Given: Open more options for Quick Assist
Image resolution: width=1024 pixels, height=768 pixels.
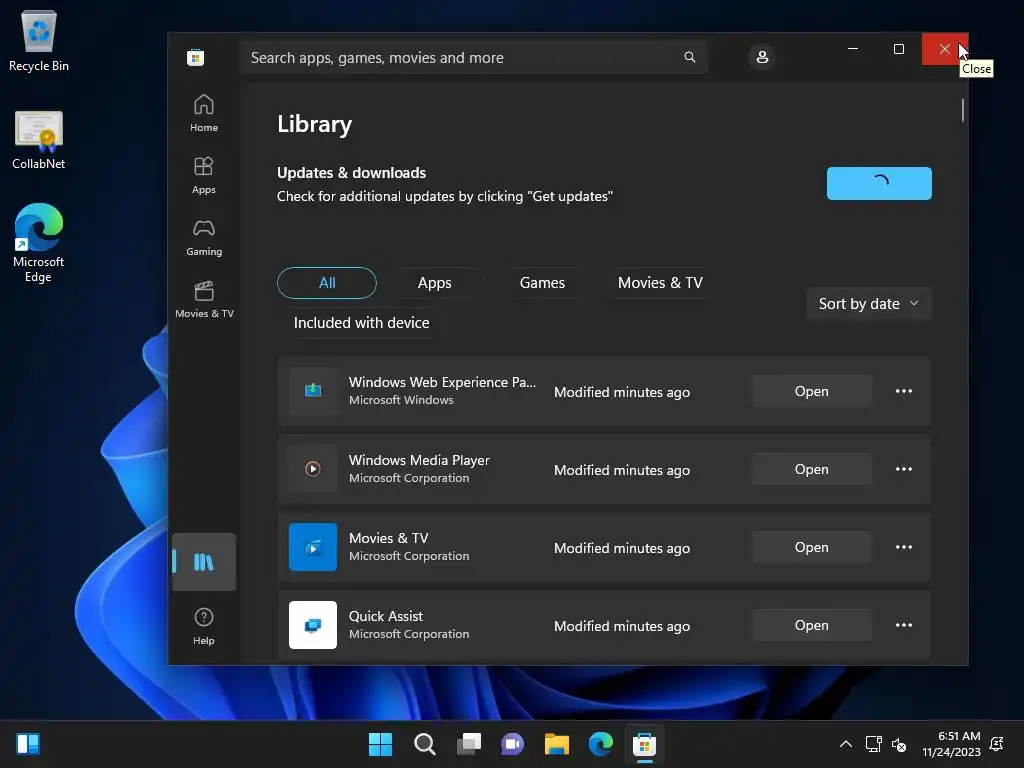Looking at the screenshot, I should coord(904,625).
